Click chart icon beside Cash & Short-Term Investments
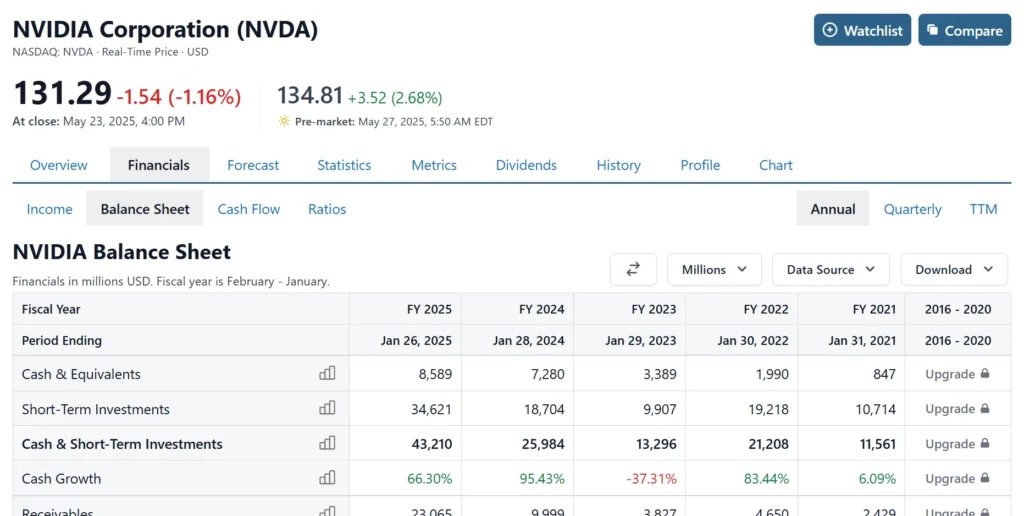Viewport: 1024px width, 516px height. coord(327,444)
